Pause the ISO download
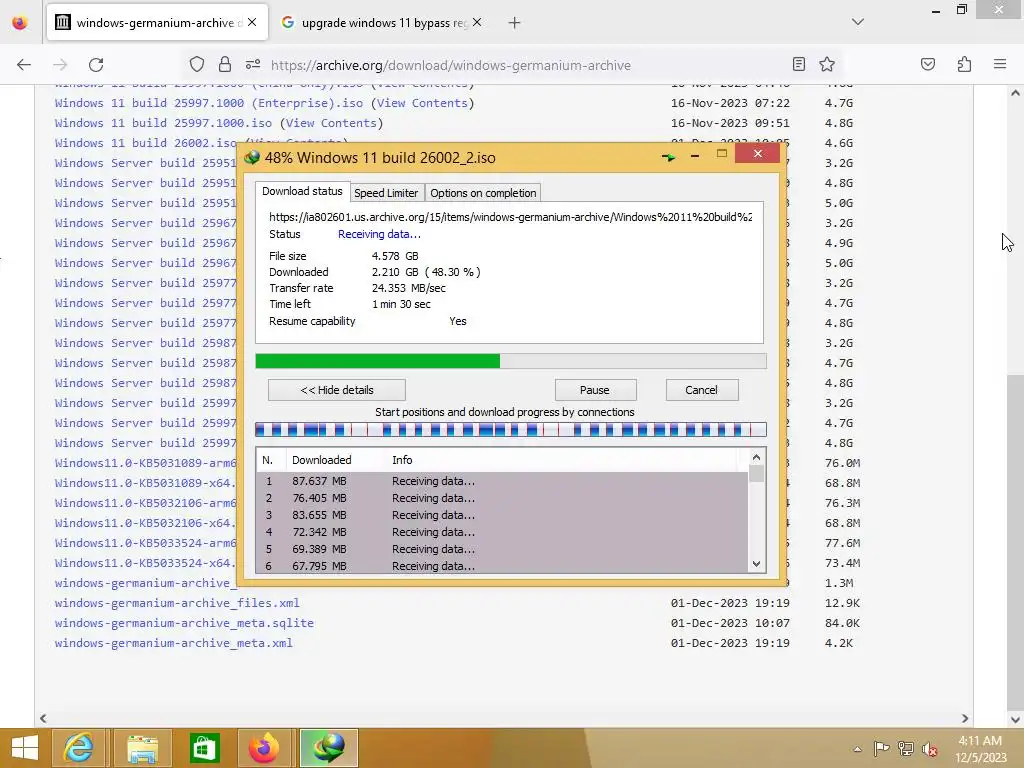This screenshot has height=768, width=1024. click(x=595, y=390)
